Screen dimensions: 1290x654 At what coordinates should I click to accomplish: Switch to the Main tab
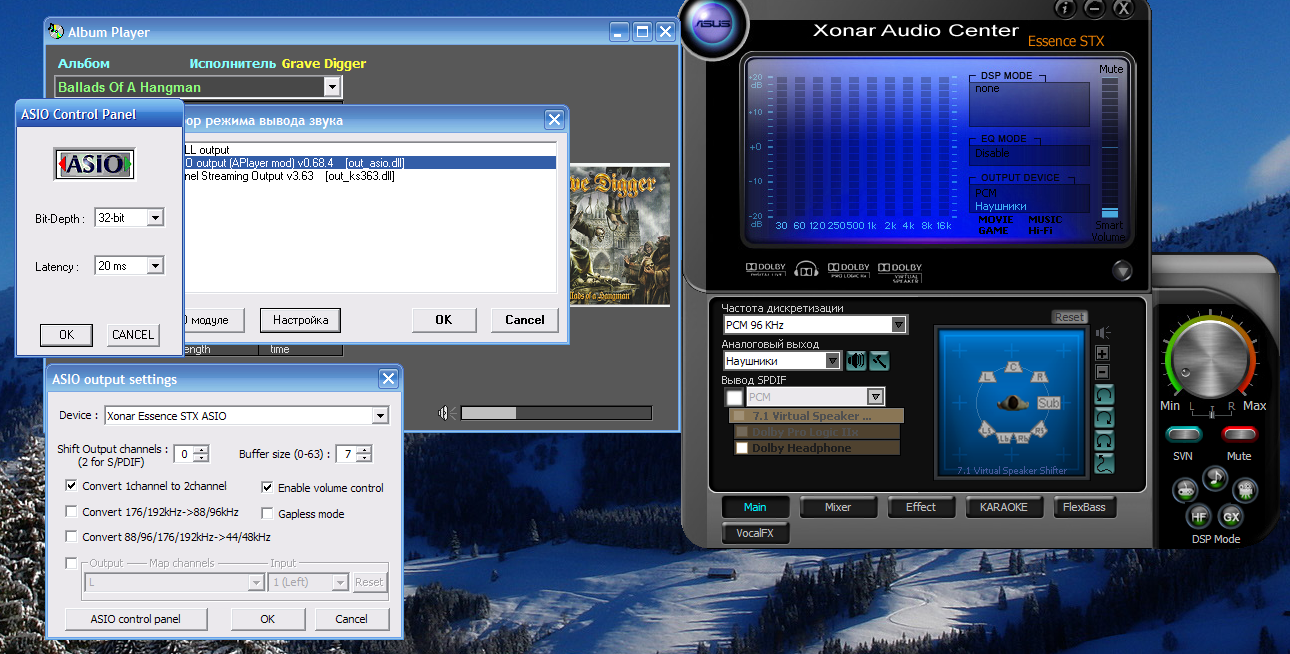[755, 507]
